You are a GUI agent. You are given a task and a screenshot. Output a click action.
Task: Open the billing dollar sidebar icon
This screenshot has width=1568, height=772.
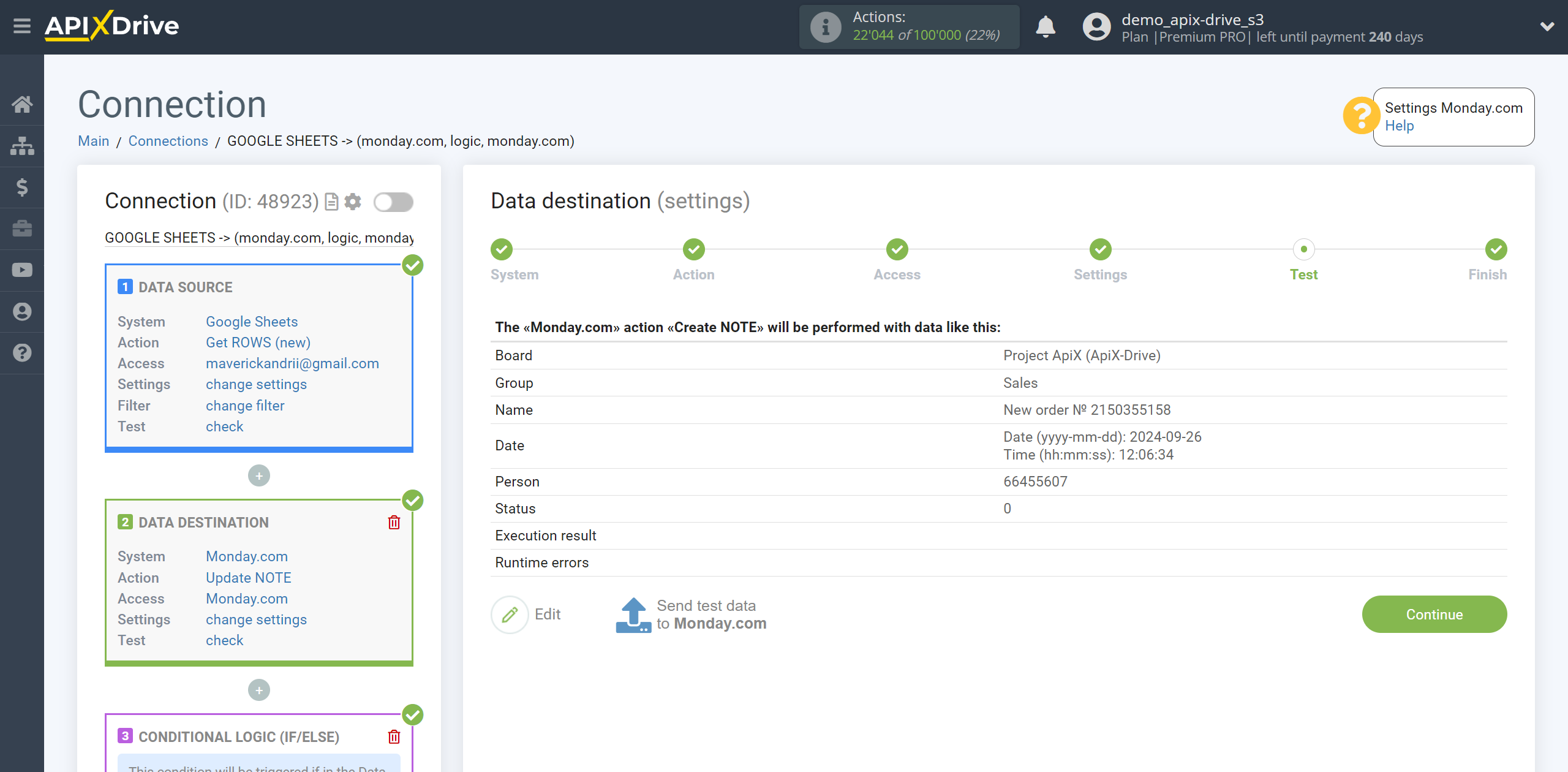[22, 187]
